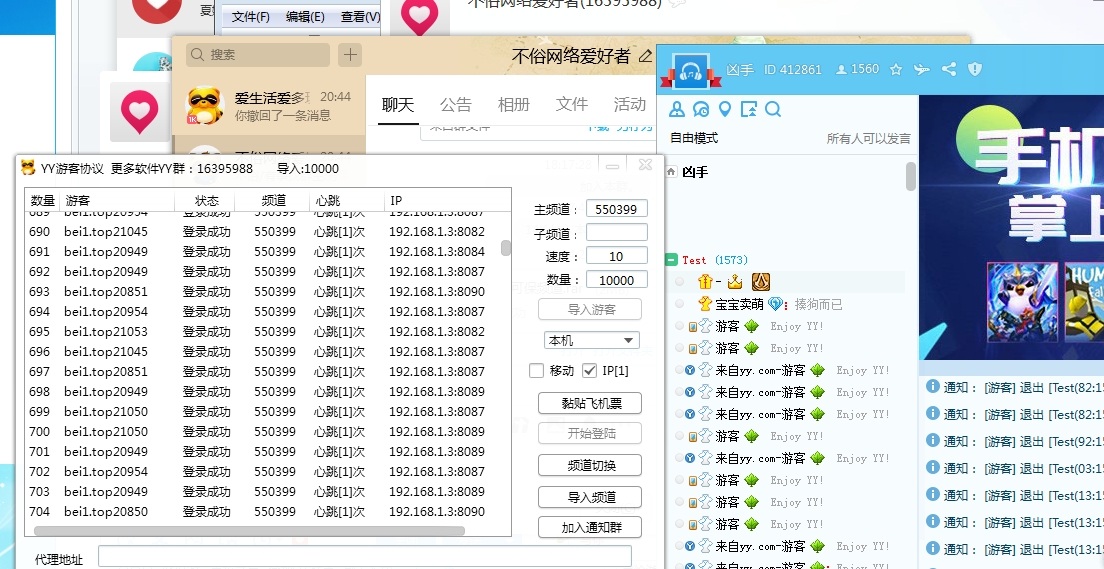Screen dimensions: 1104x569
Task: Click the user profile icon below channel avatar
Action: (677, 109)
